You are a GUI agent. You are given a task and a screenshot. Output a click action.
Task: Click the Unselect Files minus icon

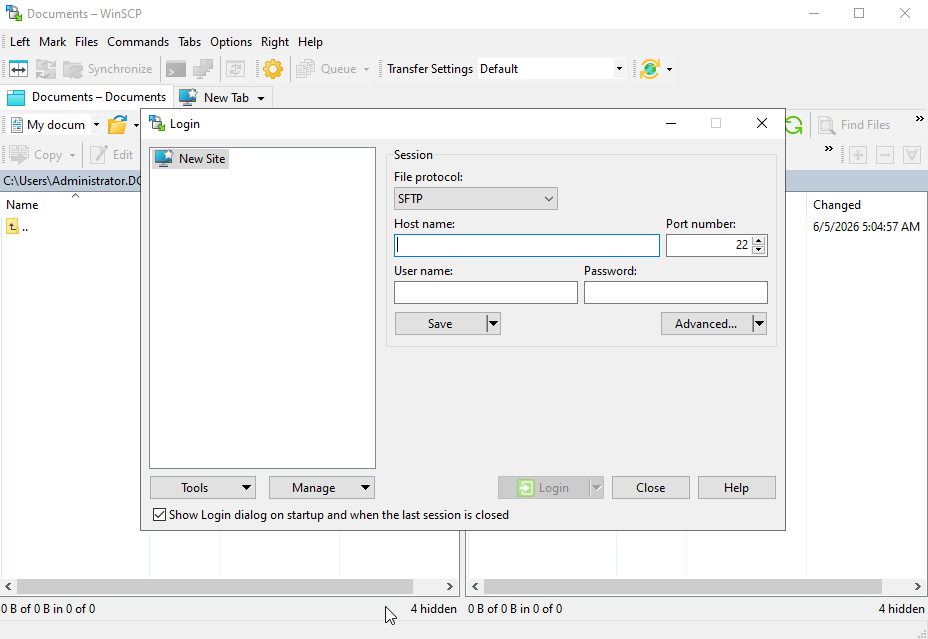885,155
